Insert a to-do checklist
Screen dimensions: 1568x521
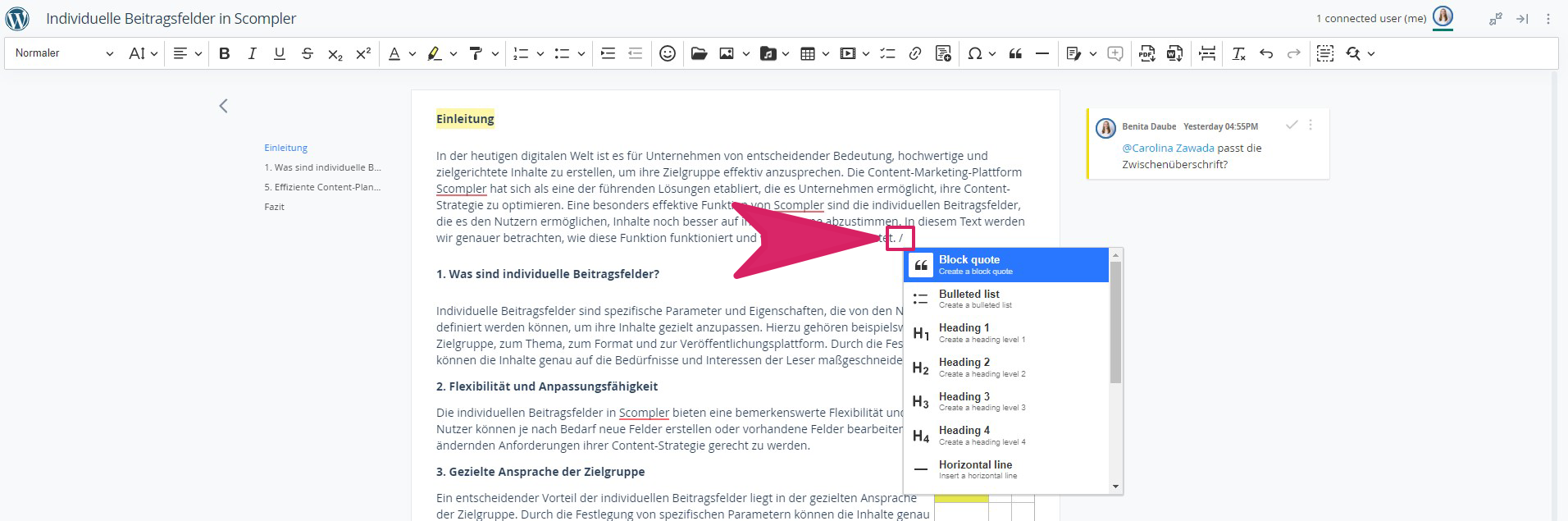tap(887, 53)
